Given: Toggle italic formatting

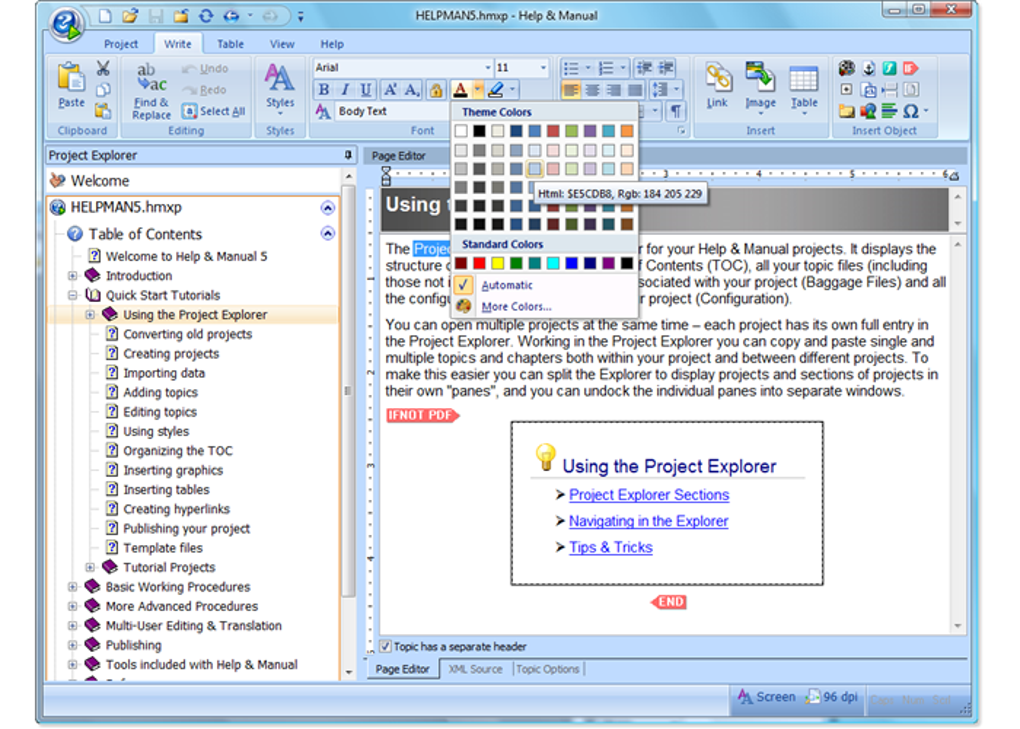Looking at the screenshot, I should click(x=345, y=90).
